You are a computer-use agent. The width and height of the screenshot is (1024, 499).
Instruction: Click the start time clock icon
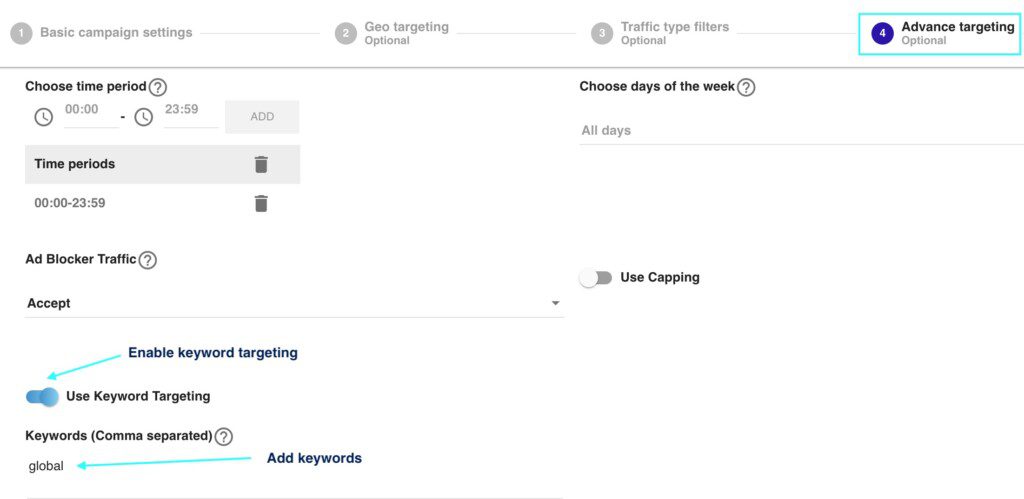point(44,117)
